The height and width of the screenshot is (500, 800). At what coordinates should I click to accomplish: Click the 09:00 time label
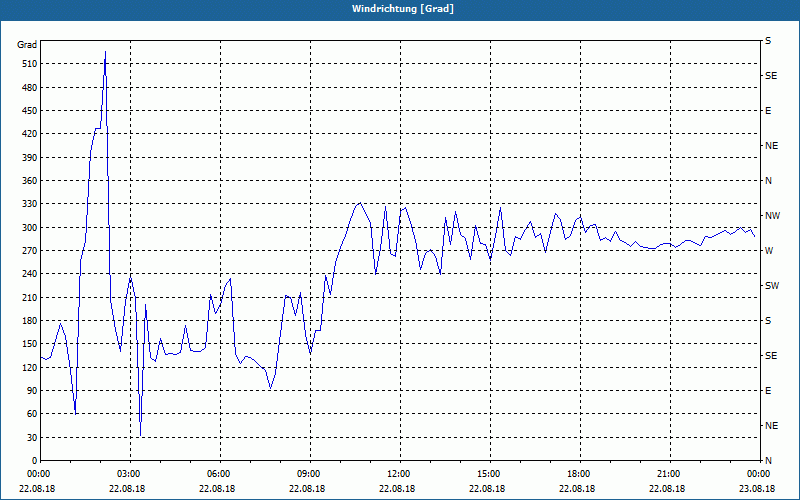[310, 474]
